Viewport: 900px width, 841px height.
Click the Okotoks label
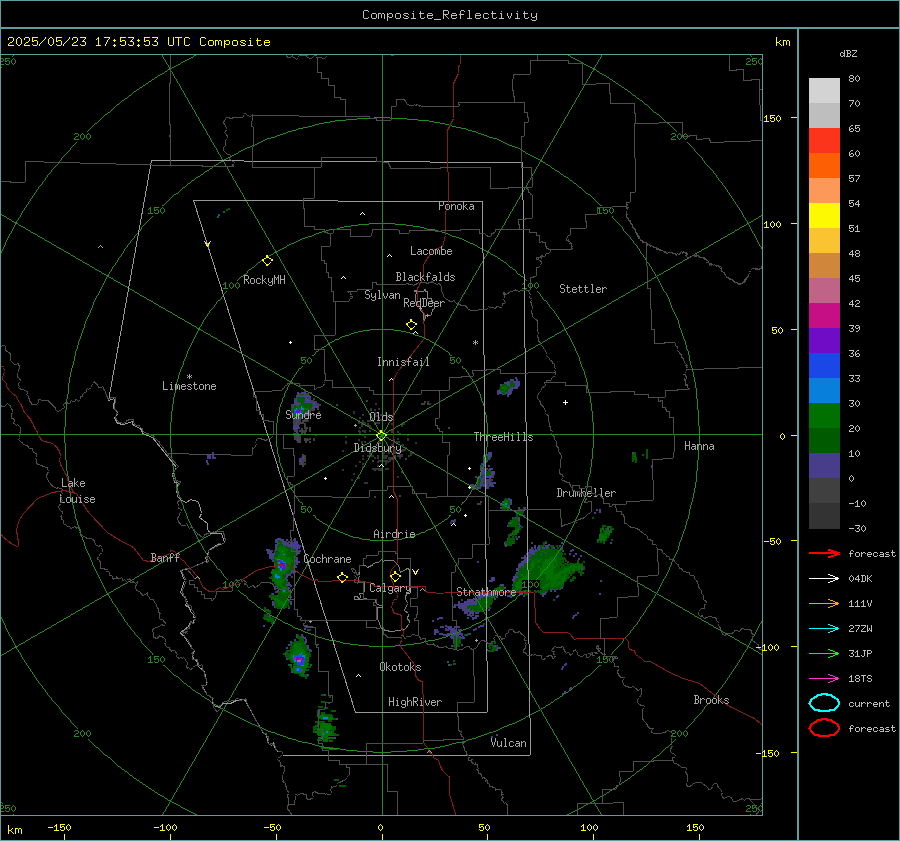pyautogui.click(x=400, y=667)
